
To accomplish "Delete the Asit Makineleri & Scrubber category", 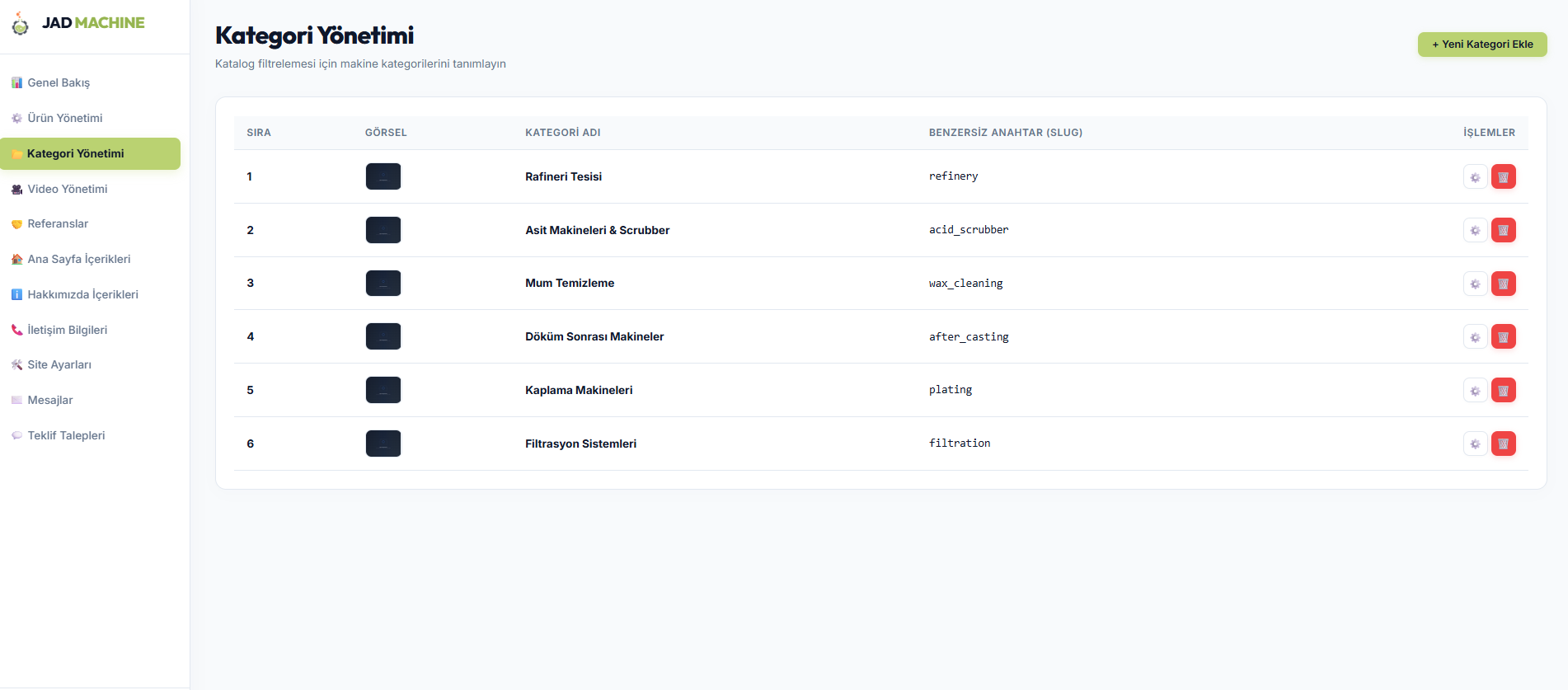I will point(1503,230).
